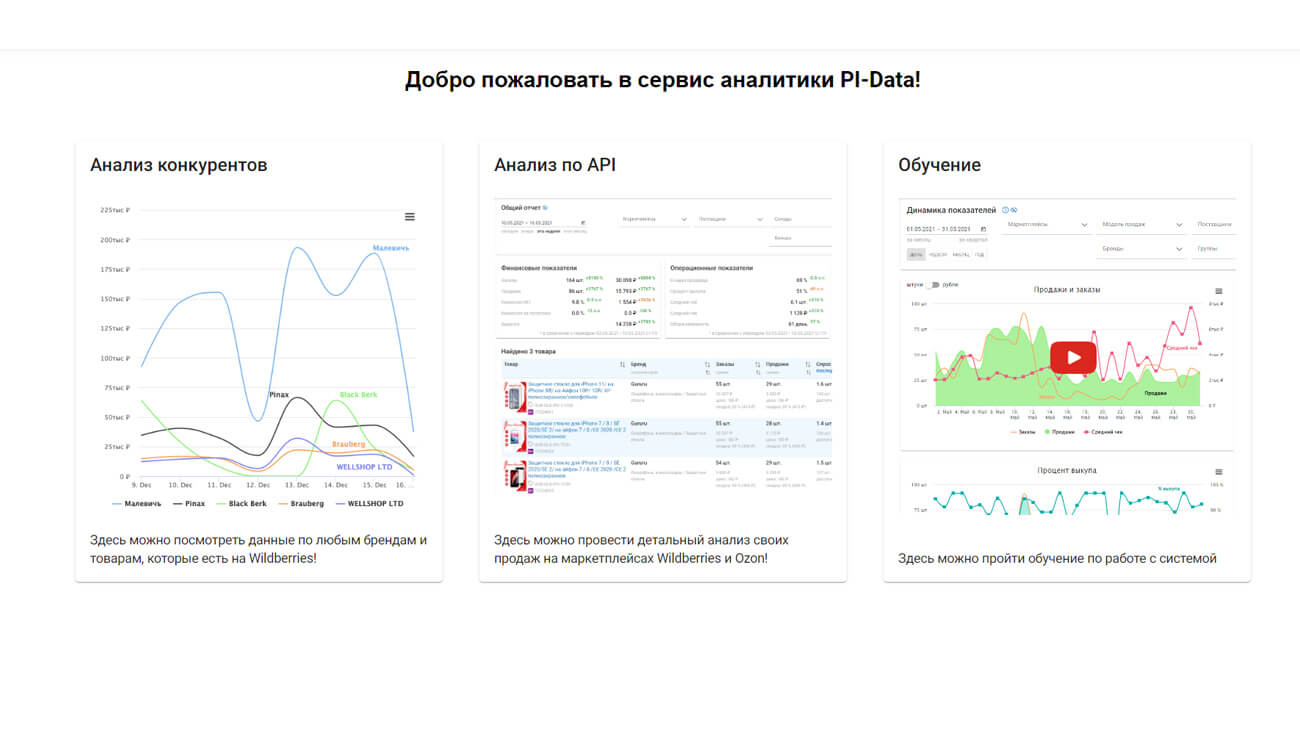The image size is (1300, 731).
Task: Toggle Малевич series in chart legend
Action: pos(136,504)
